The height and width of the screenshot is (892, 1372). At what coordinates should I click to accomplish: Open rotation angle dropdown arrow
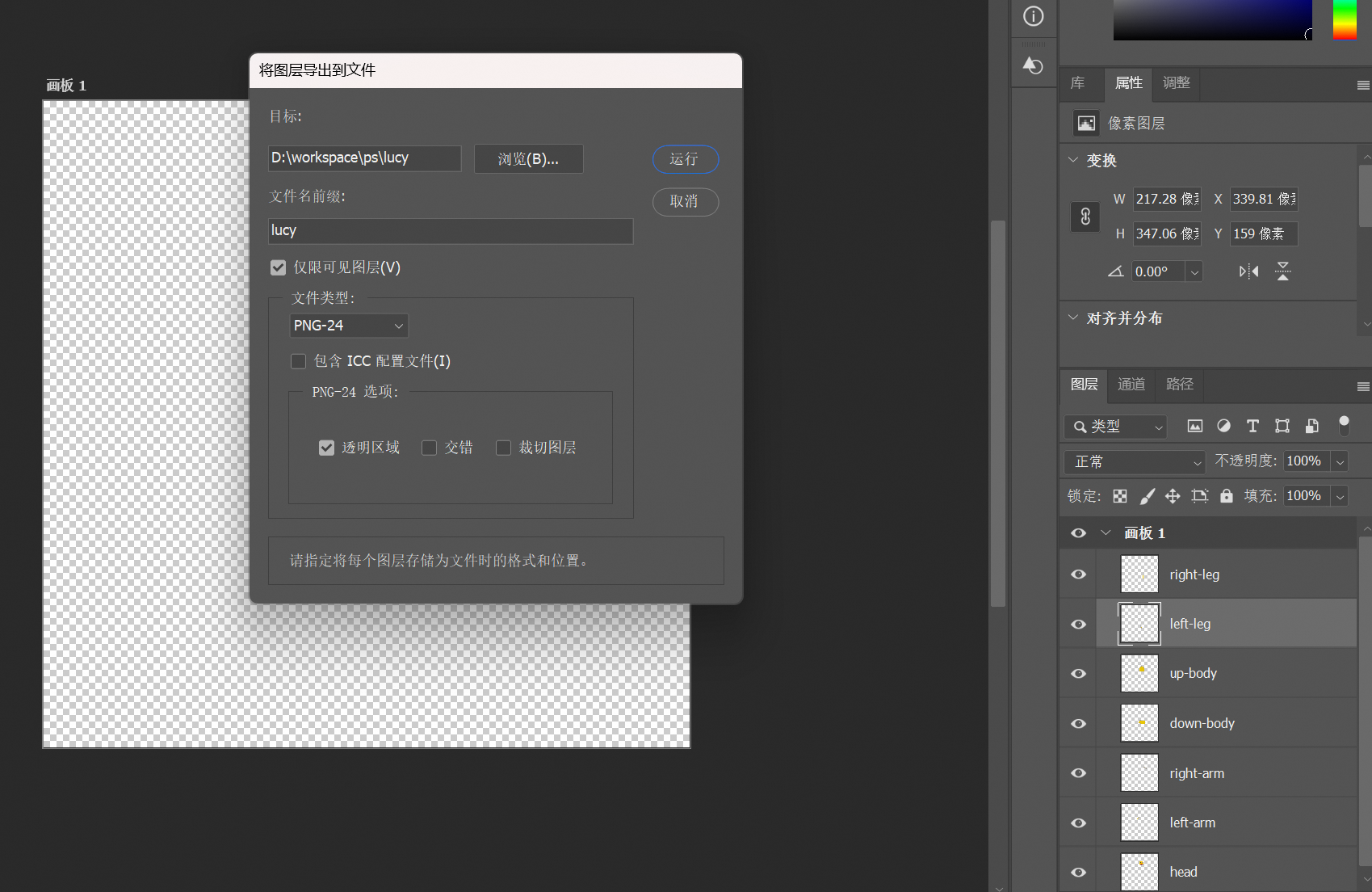click(x=1194, y=271)
